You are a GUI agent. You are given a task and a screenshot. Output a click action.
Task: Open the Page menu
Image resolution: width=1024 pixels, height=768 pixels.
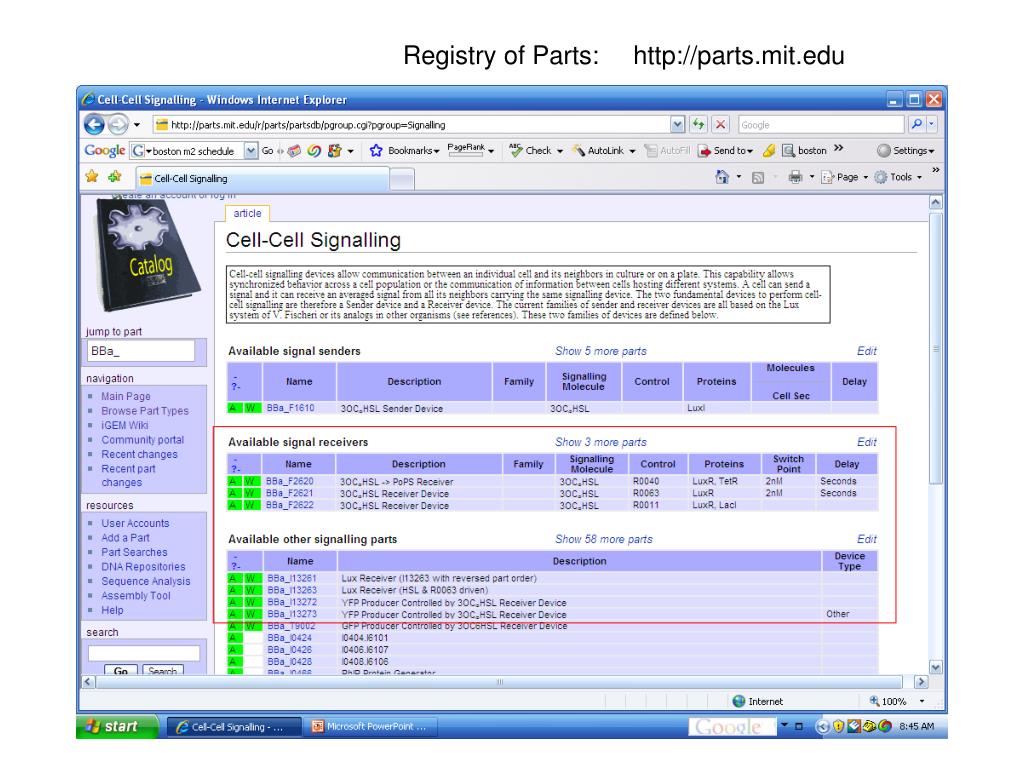pos(845,177)
